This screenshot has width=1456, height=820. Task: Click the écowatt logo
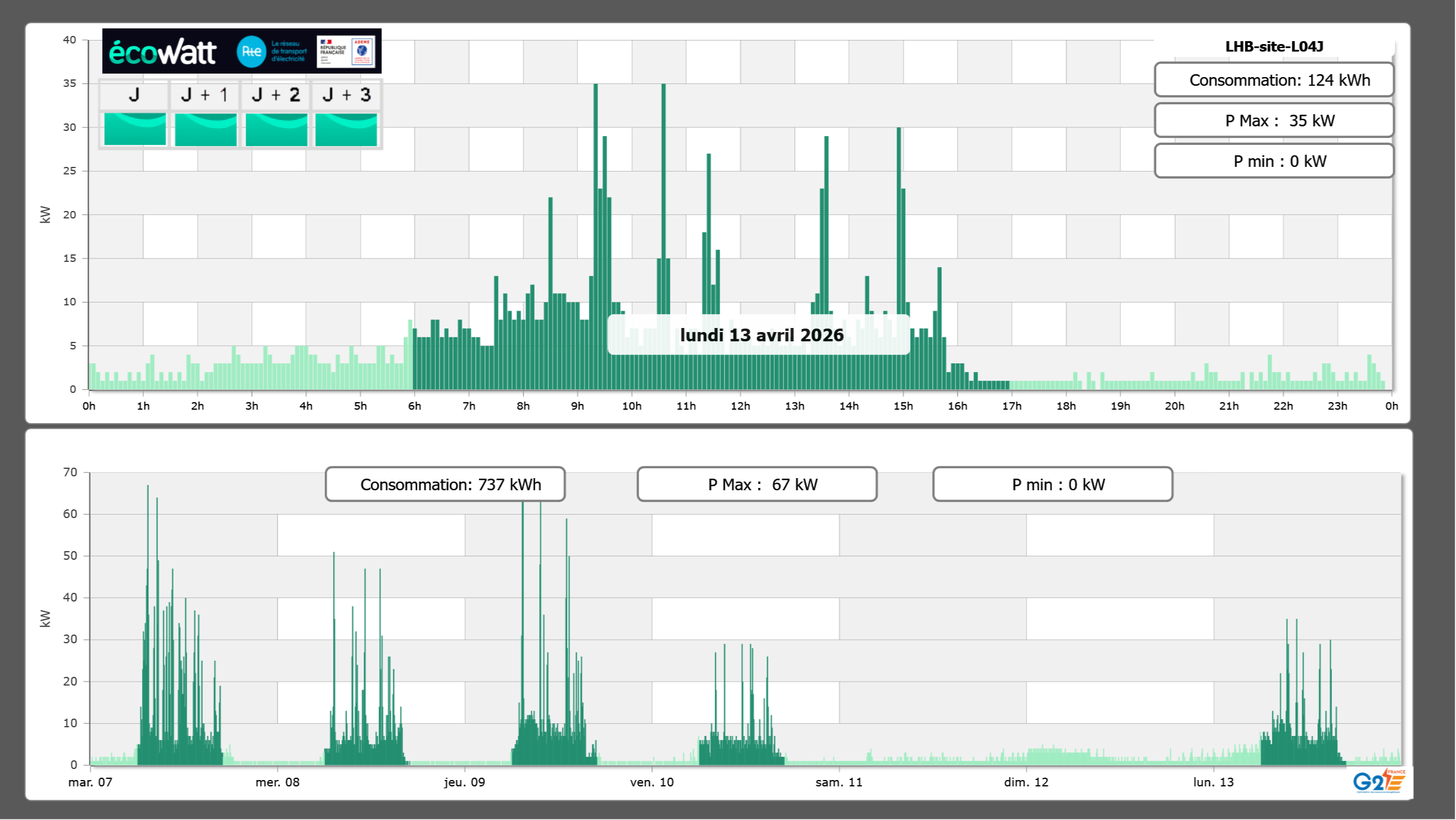tap(162, 52)
